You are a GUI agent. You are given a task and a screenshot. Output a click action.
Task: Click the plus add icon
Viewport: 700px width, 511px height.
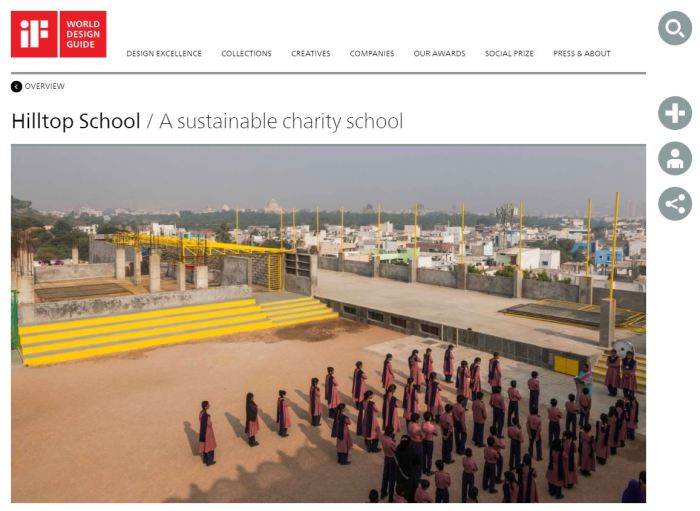675,113
